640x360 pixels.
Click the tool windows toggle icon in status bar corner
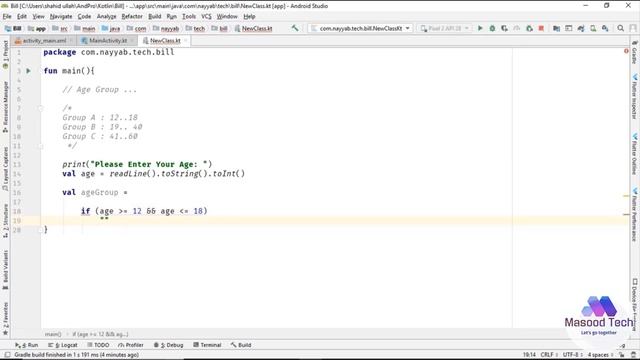7,355
